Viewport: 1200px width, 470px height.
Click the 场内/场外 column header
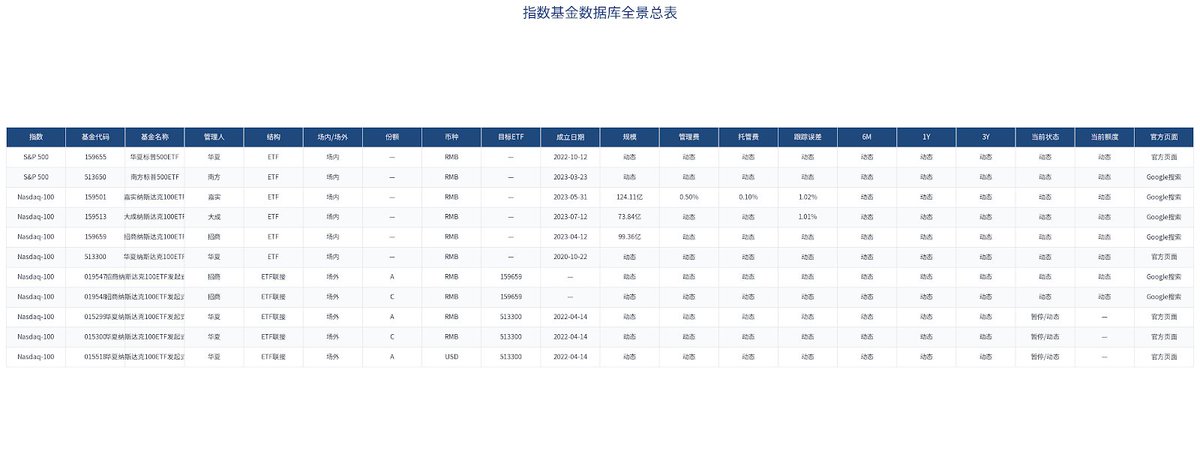pos(333,137)
